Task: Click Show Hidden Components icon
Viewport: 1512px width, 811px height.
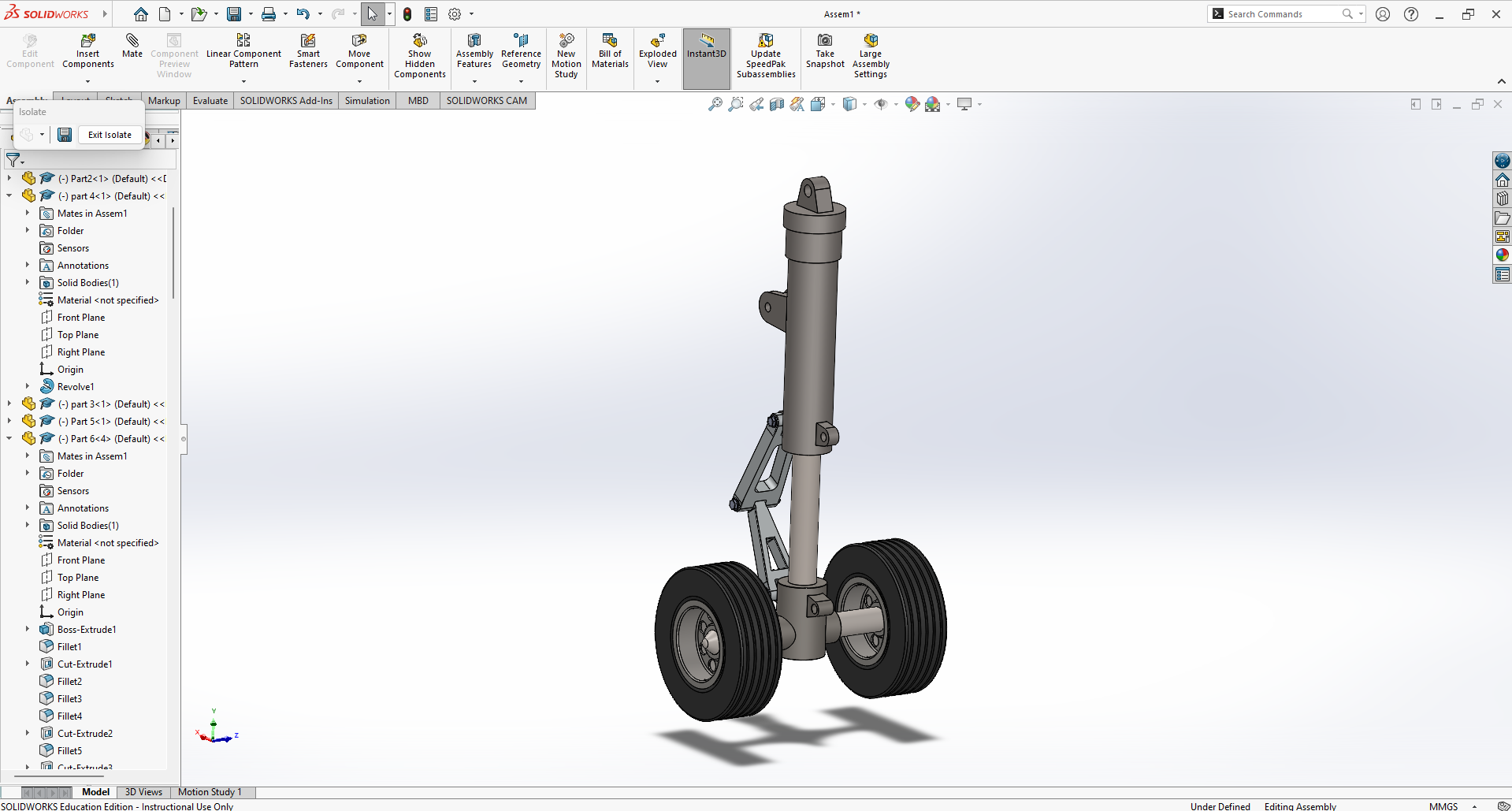Action: pyautogui.click(x=420, y=40)
